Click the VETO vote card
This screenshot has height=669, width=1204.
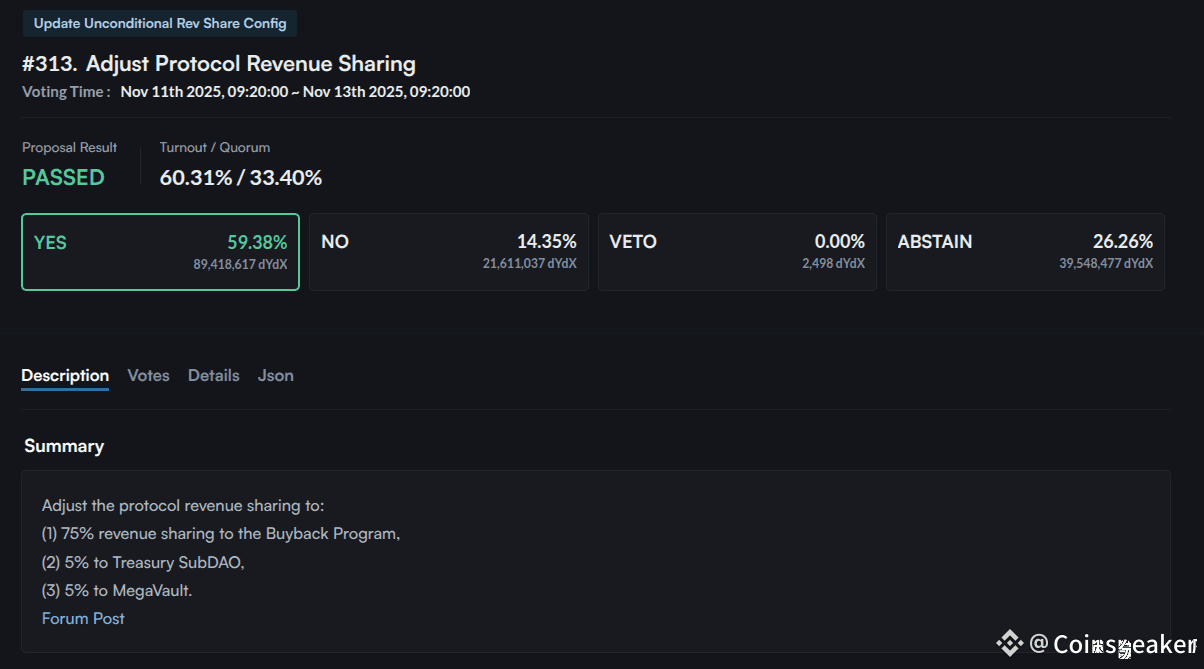tap(737, 252)
